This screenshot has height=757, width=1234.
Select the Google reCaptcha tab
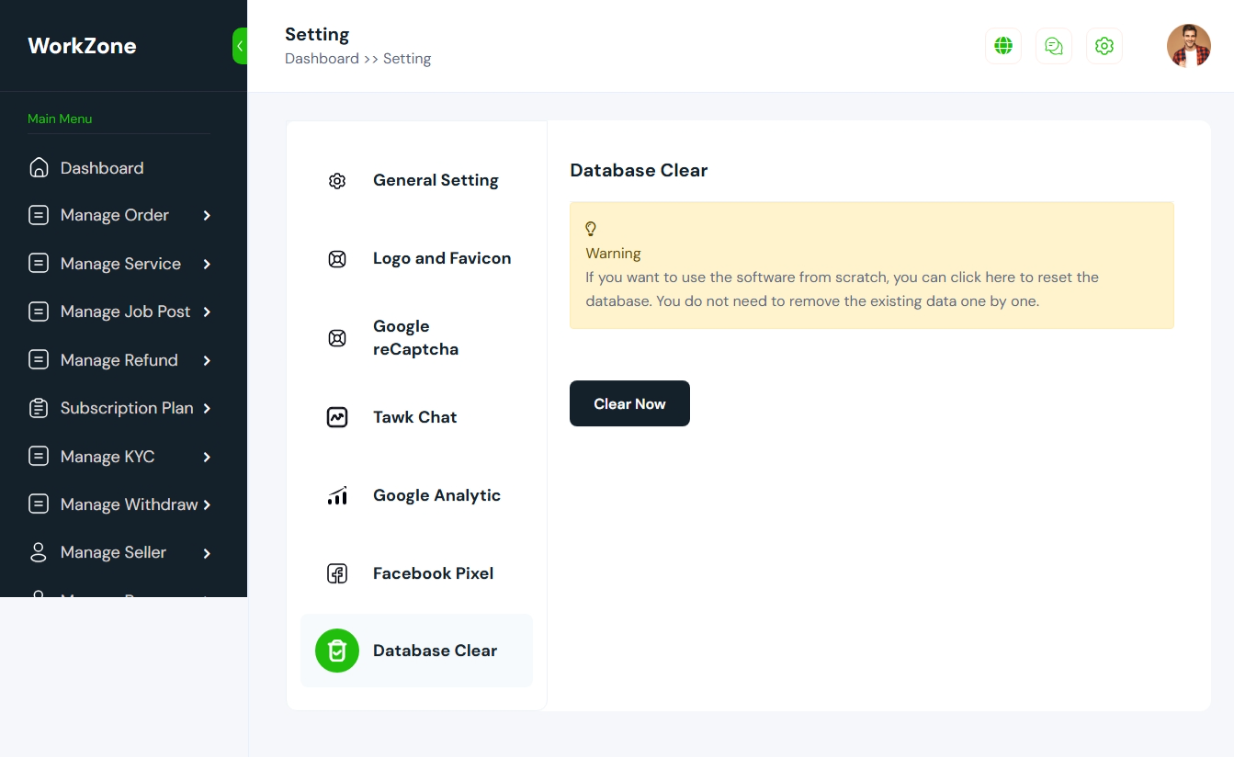point(417,338)
